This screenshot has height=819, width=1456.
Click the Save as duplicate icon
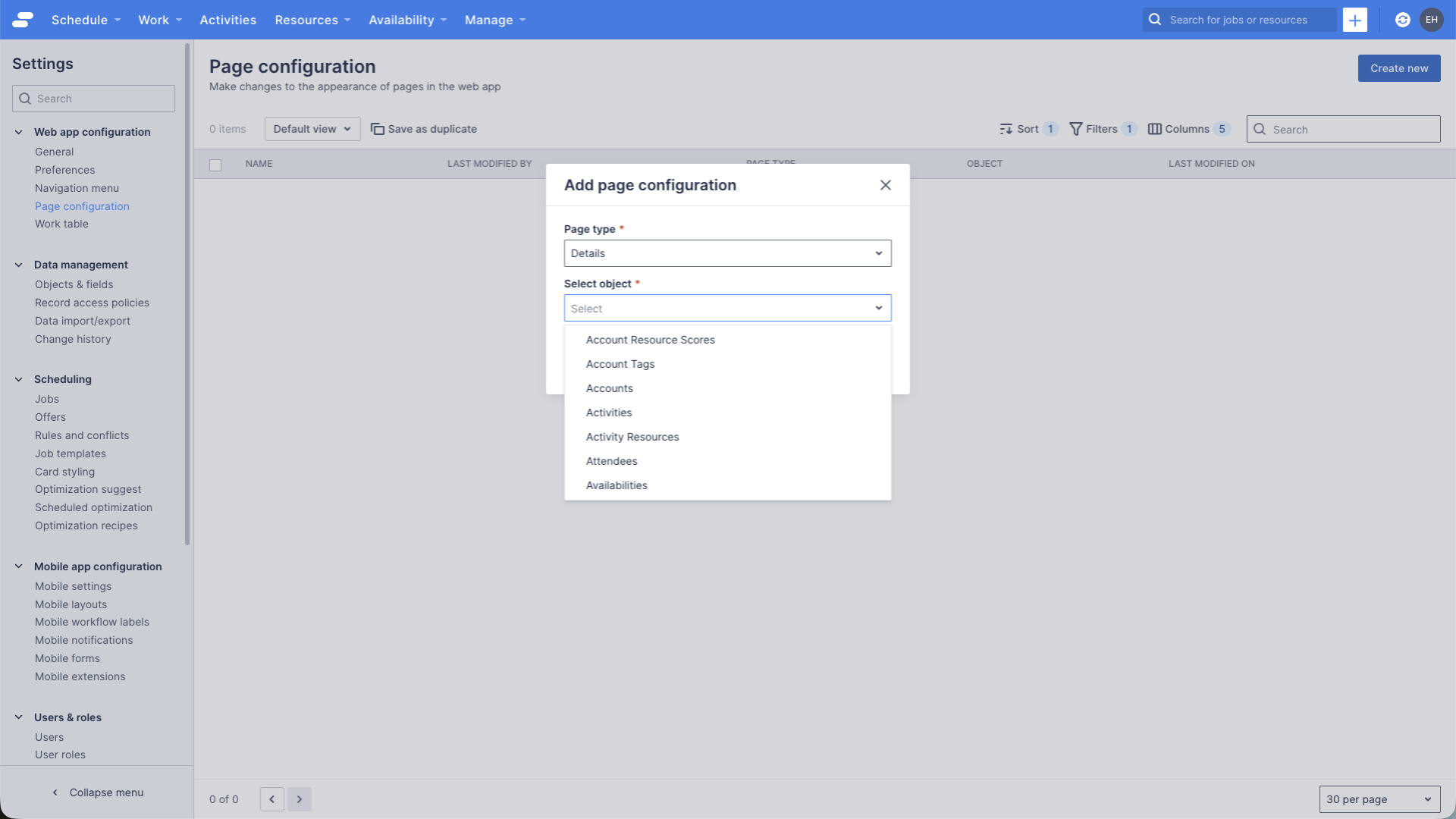[x=378, y=129]
